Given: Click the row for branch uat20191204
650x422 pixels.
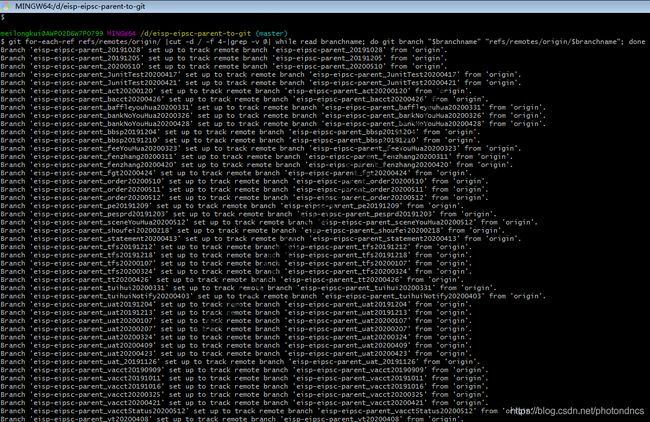Looking at the screenshot, I should (x=236, y=304).
